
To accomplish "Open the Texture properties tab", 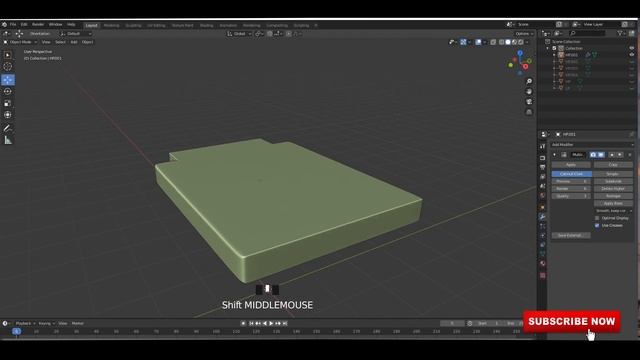I will coord(542,276).
